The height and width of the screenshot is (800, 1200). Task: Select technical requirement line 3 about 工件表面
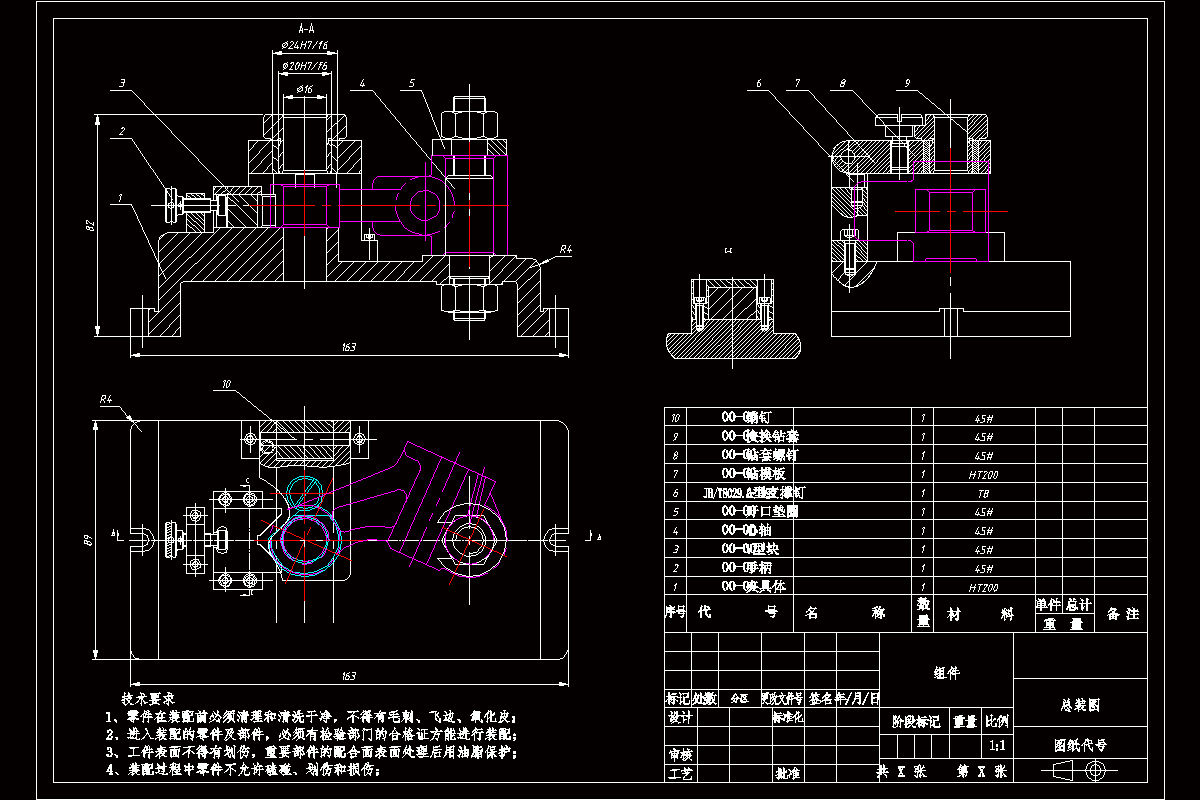tap(311, 753)
